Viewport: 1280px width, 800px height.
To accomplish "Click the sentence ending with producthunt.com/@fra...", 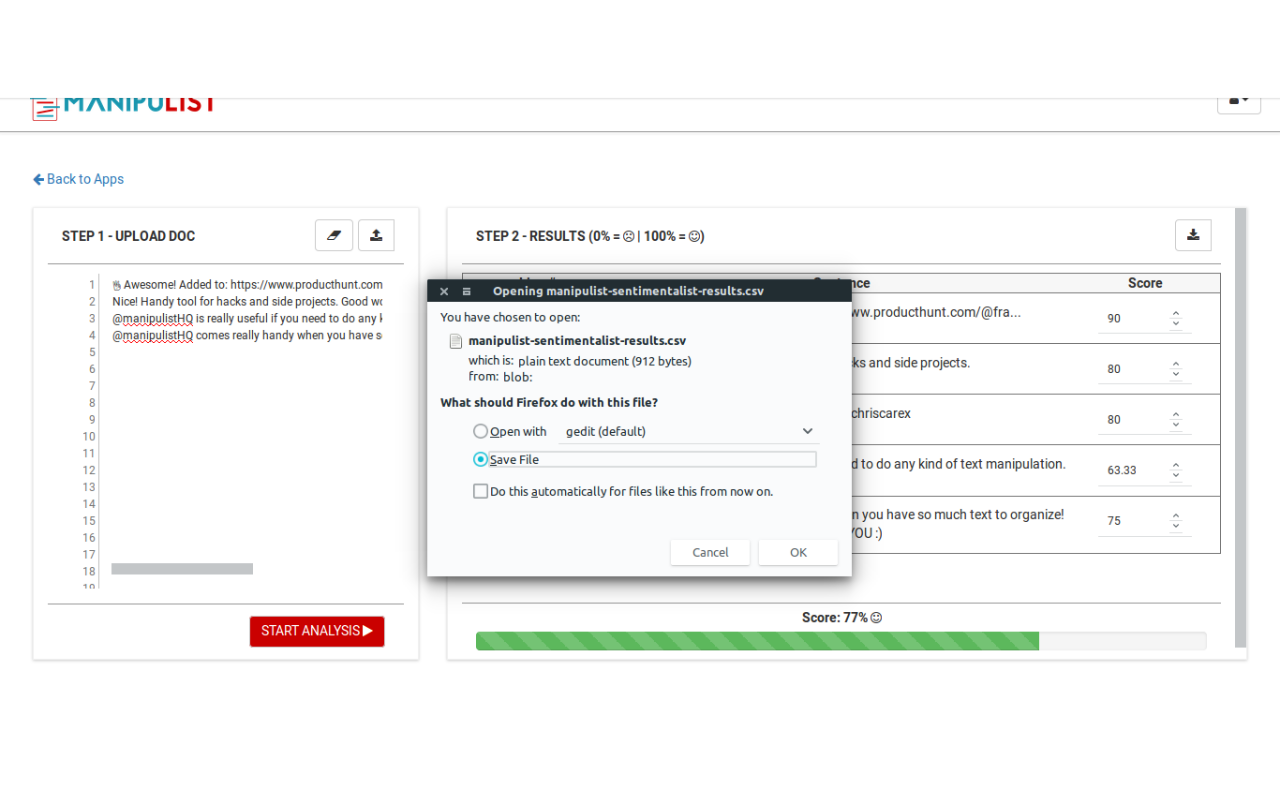I will coord(935,312).
